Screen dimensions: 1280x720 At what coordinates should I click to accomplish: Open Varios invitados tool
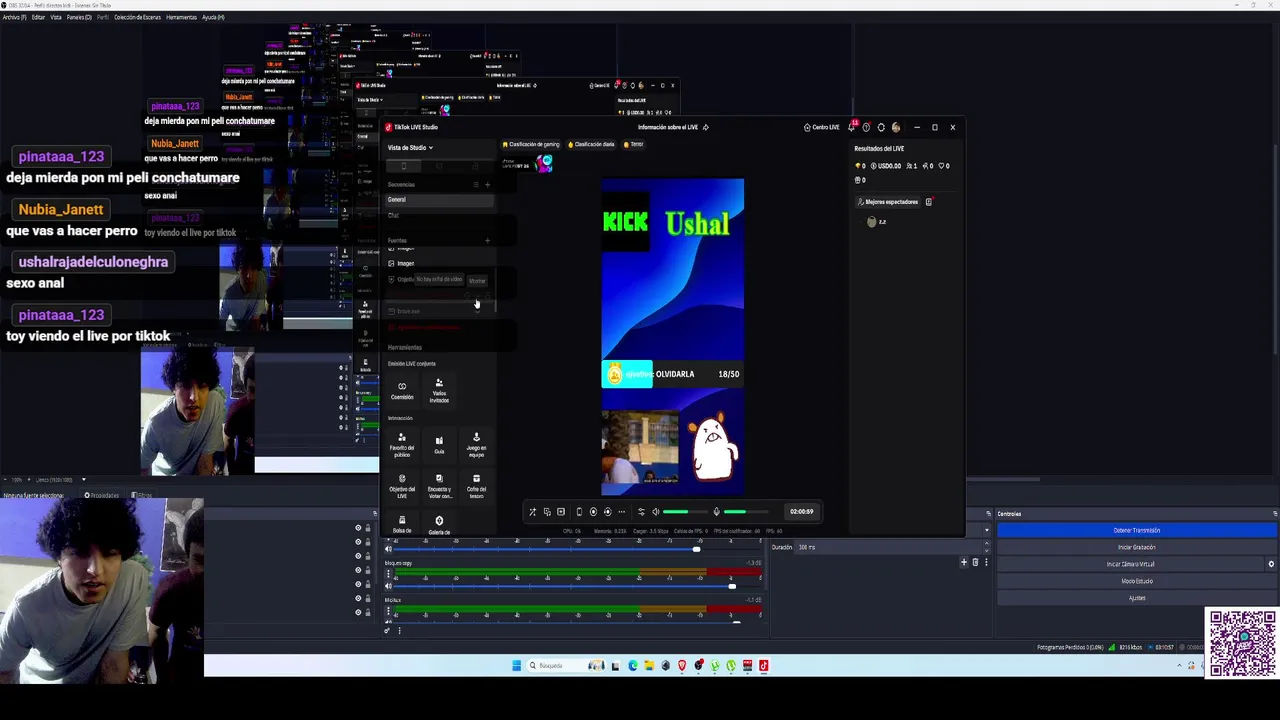pos(439,390)
